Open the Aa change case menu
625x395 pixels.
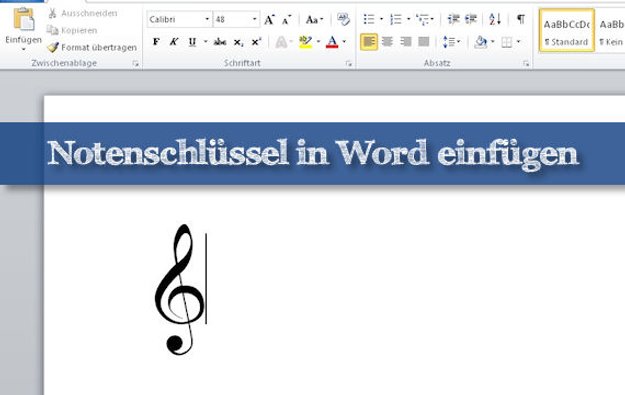[314, 19]
